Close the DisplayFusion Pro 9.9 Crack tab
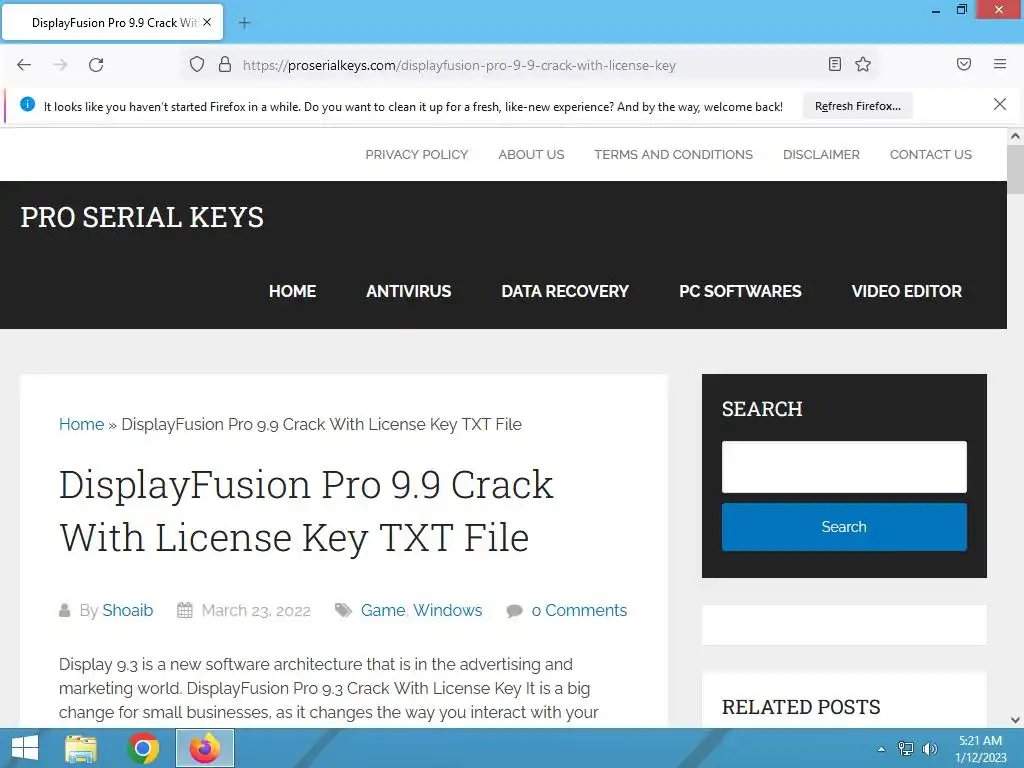 pyautogui.click(x=207, y=22)
